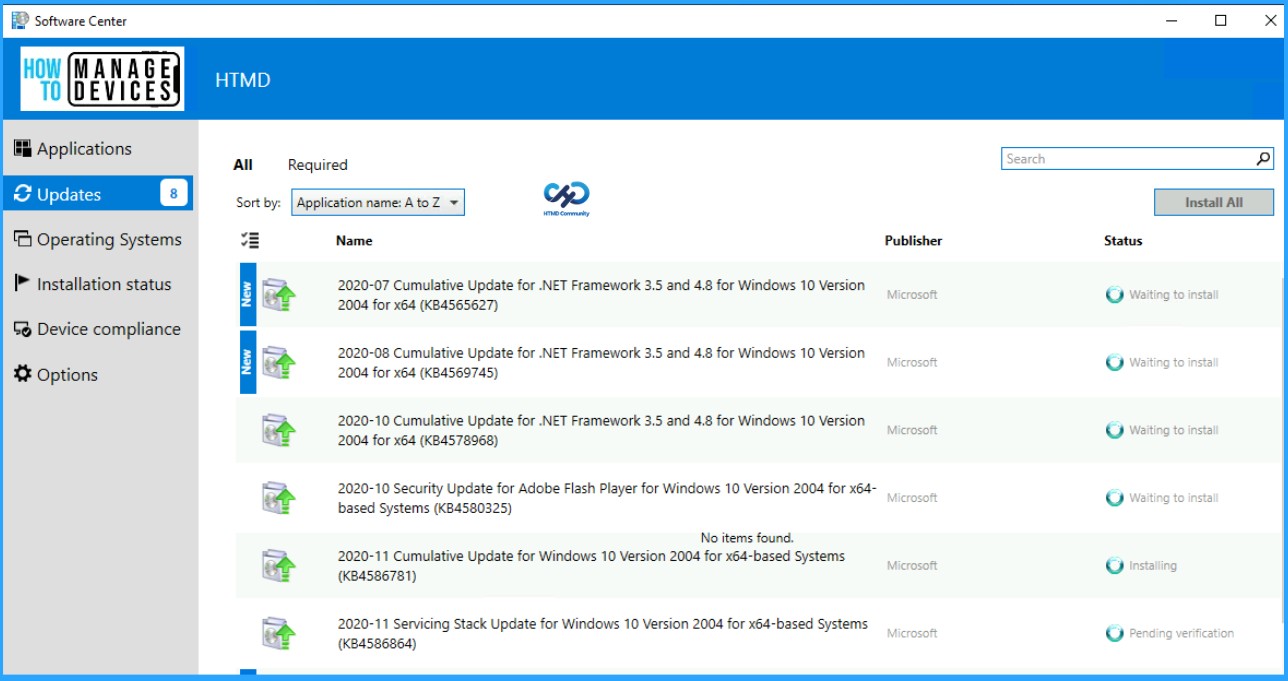Click the Installation status flag icon
The height and width of the screenshot is (681, 1288).
click(x=22, y=284)
